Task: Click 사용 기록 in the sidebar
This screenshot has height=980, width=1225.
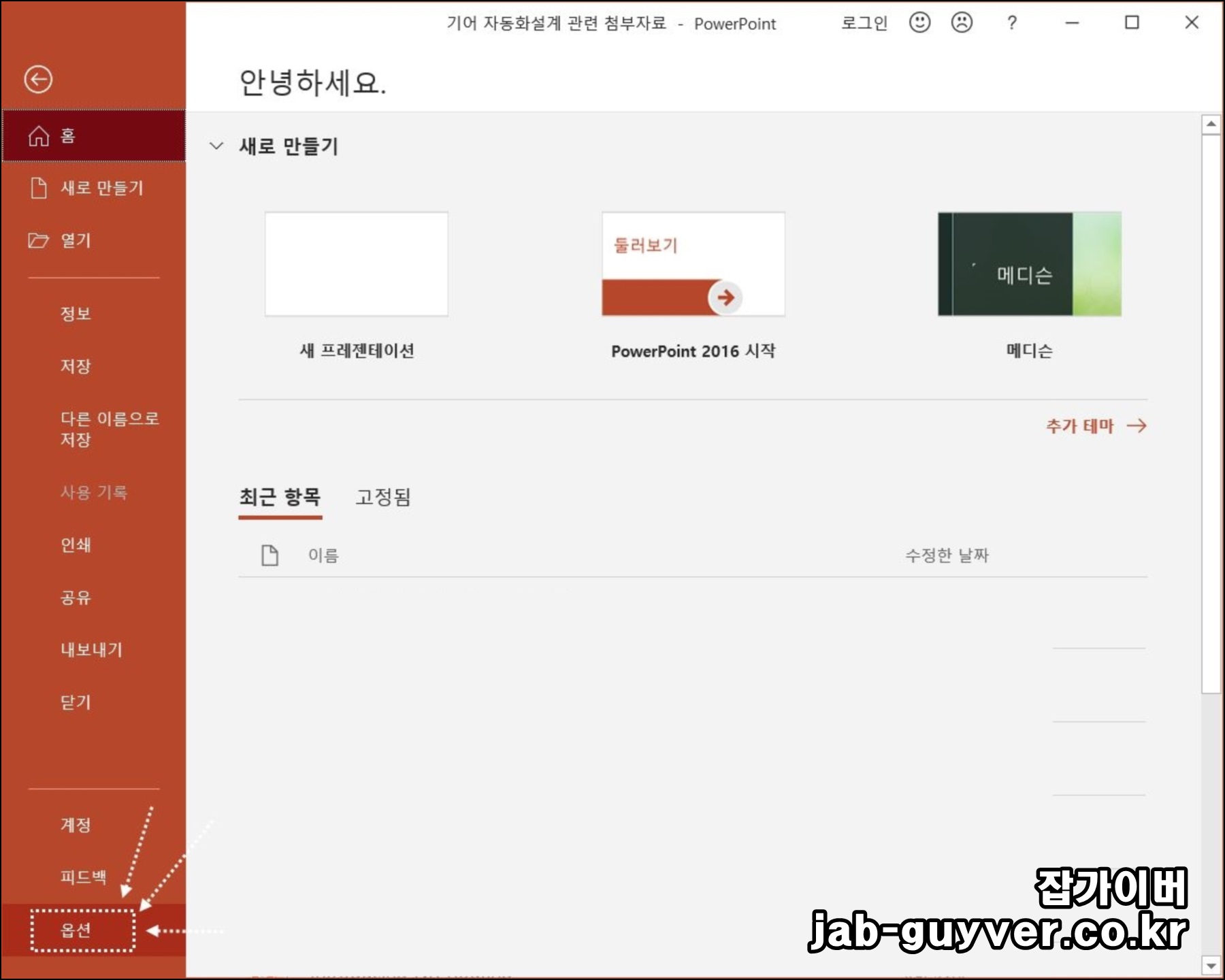Action: coord(94,492)
